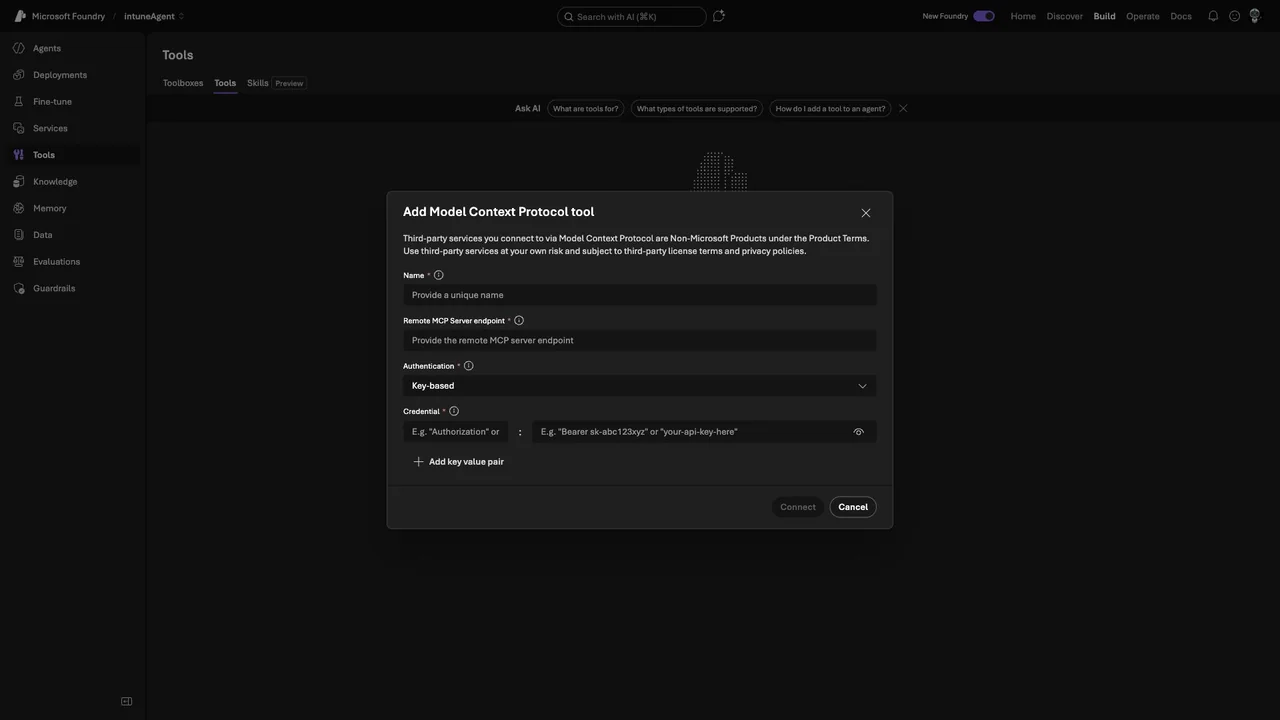Ask 'How do I add a tool to an agent?'
1280x720 pixels.
click(x=831, y=109)
